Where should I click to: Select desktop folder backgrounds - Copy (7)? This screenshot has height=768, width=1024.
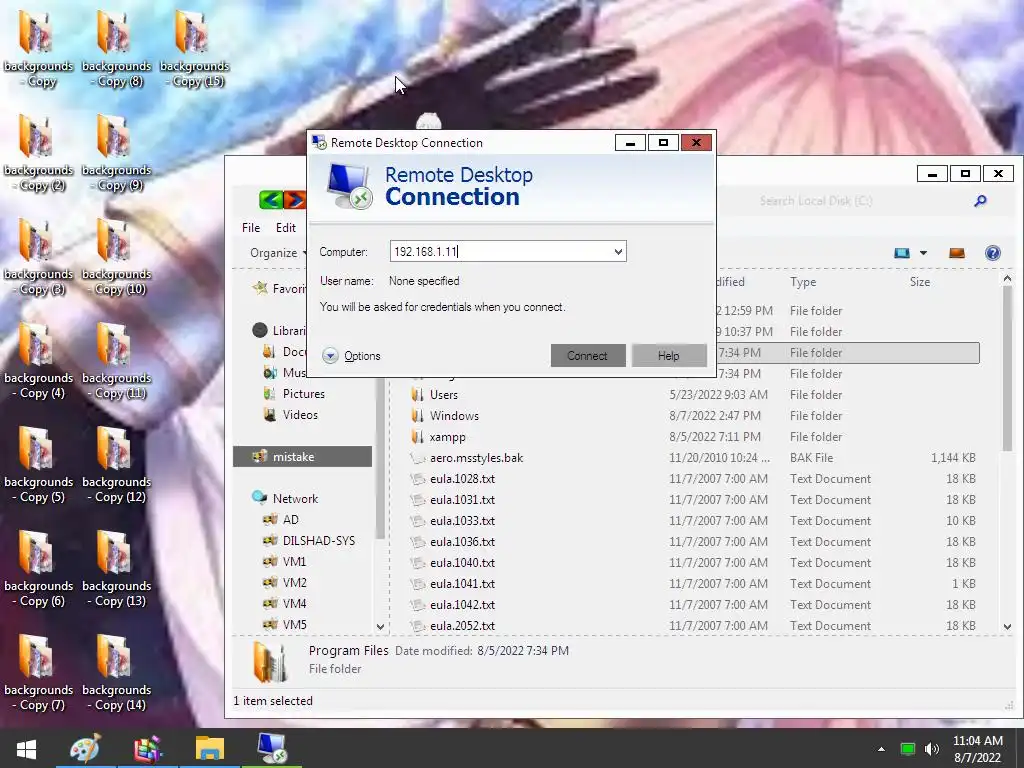(x=39, y=672)
